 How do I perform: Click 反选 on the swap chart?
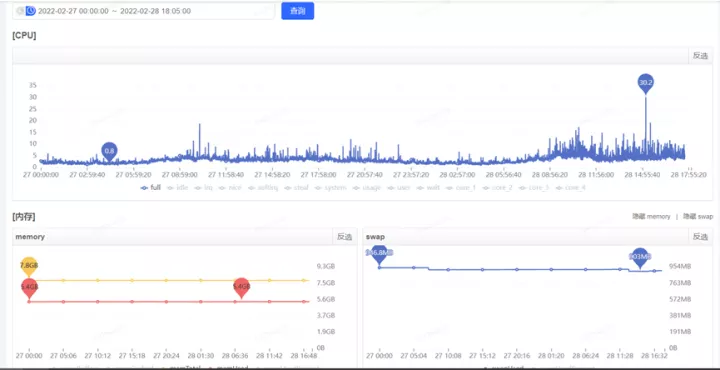click(x=700, y=237)
